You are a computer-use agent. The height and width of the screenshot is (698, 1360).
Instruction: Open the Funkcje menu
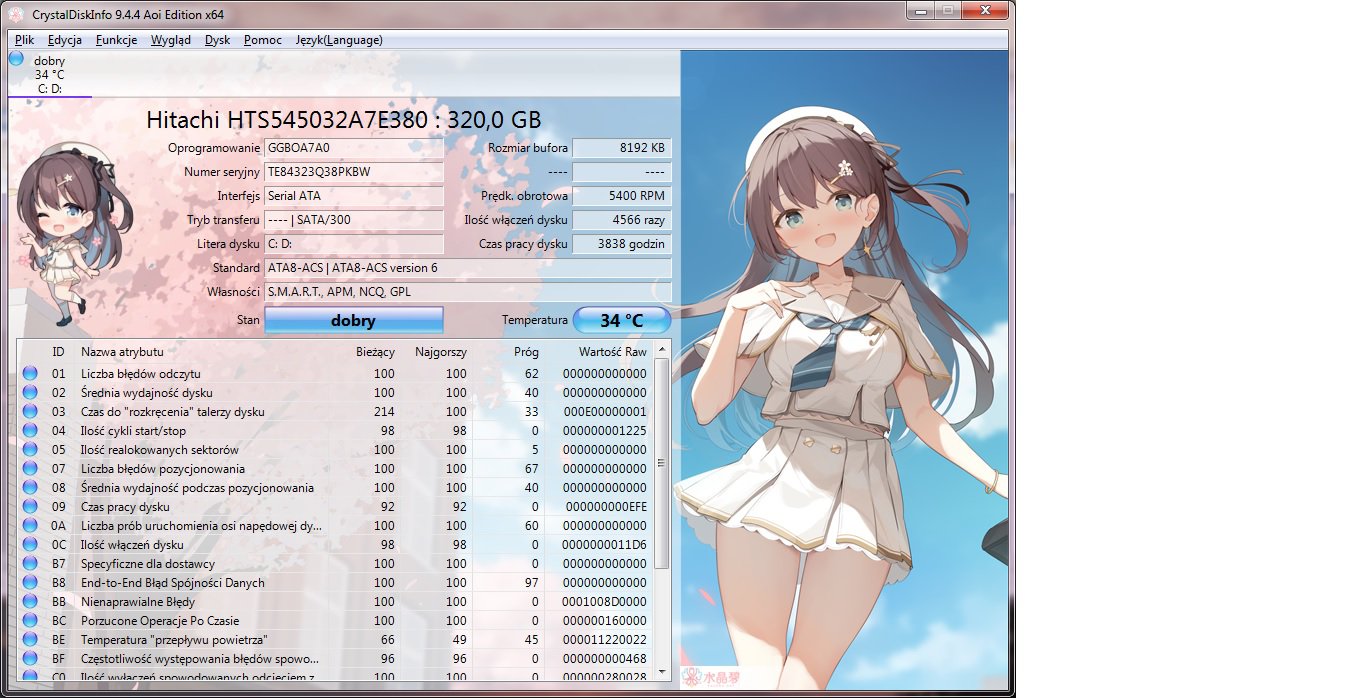pyautogui.click(x=116, y=40)
